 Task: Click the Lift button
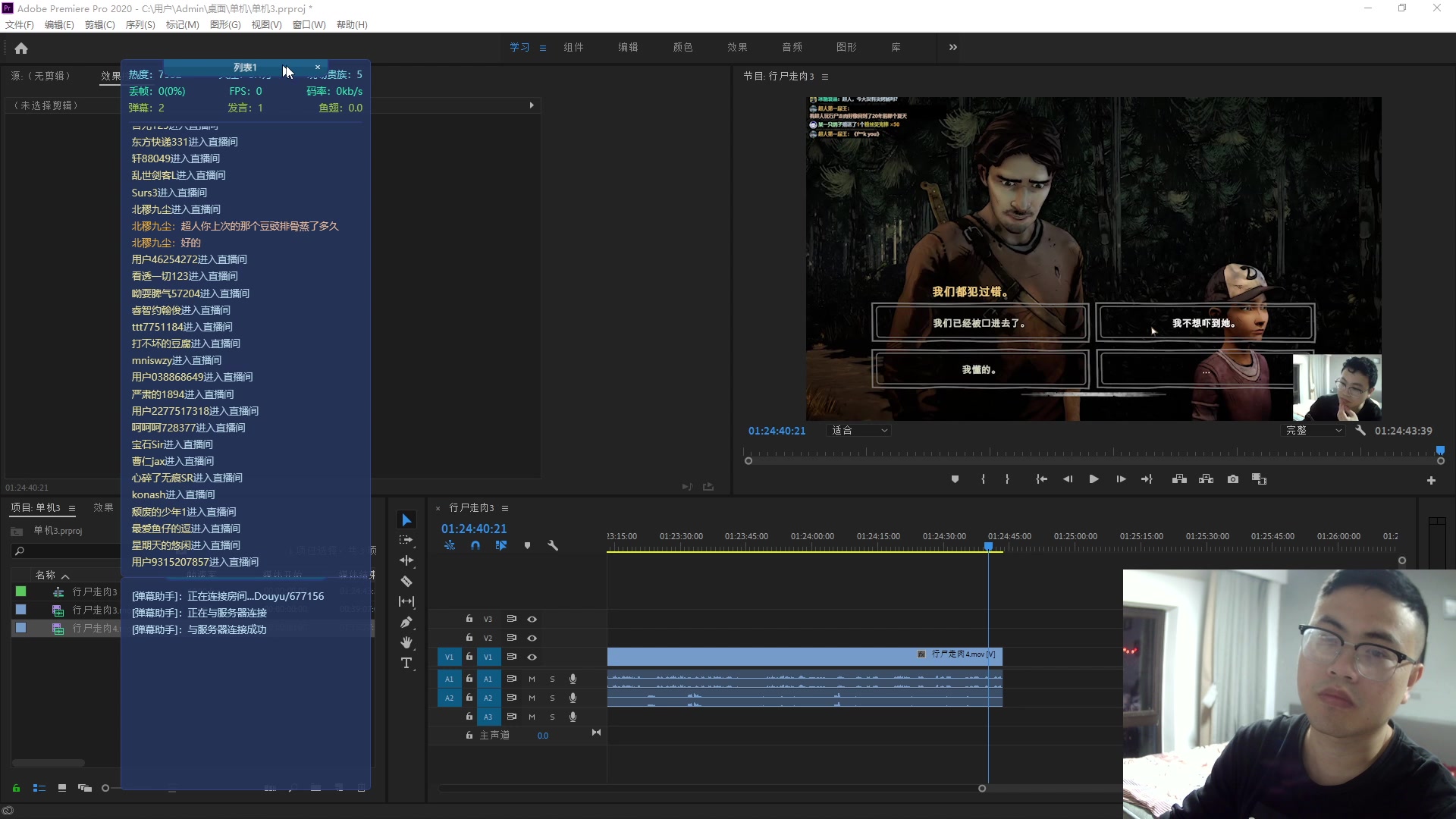1179,479
